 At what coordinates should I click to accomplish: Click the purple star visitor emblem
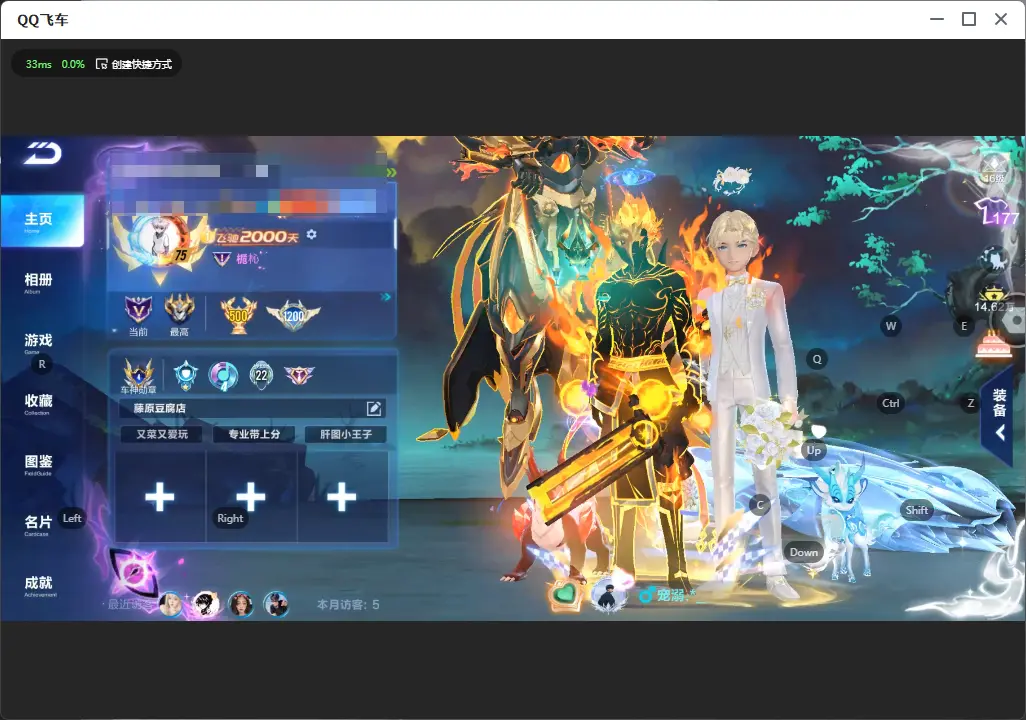[135, 571]
